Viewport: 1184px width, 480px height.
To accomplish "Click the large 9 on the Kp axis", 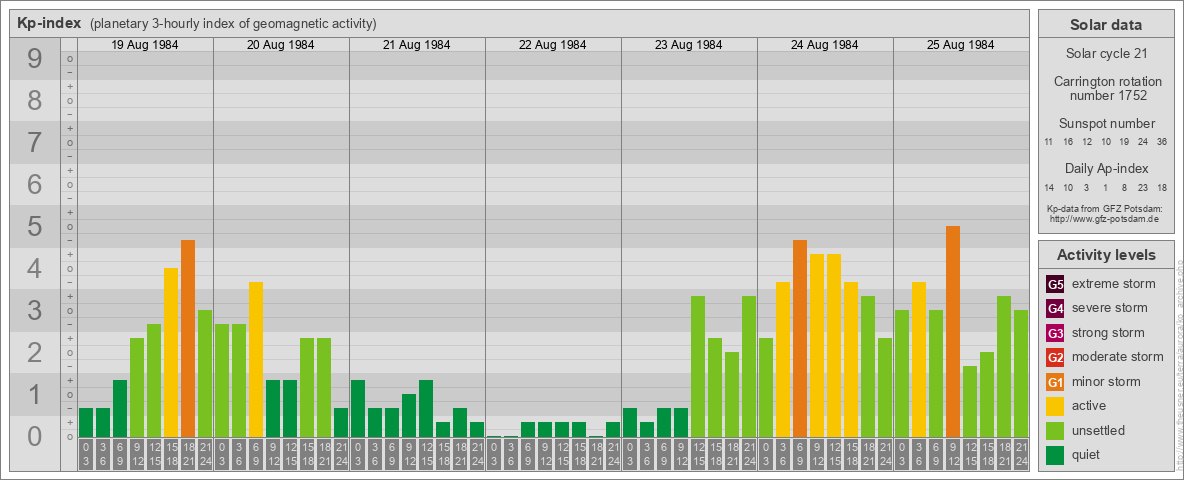I will [x=35, y=59].
